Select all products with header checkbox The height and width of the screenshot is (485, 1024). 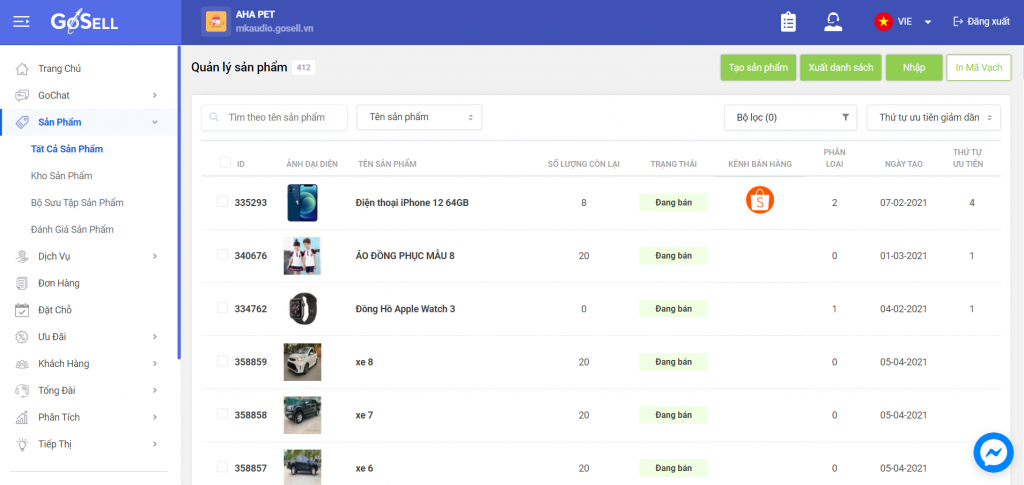point(225,163)
